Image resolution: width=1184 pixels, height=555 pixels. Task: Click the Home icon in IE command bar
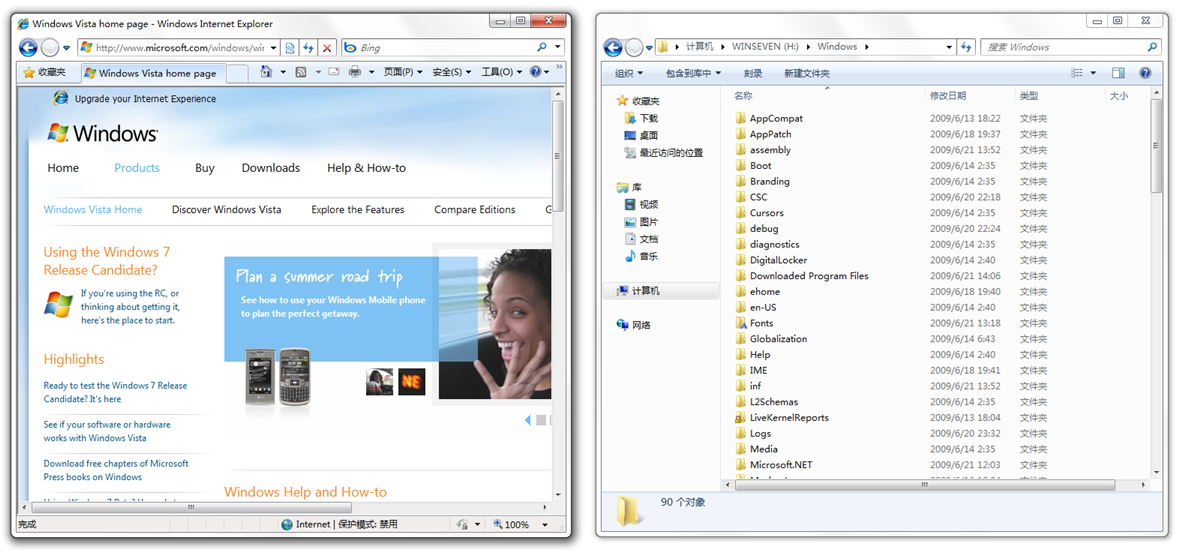[x=266, y=72]
